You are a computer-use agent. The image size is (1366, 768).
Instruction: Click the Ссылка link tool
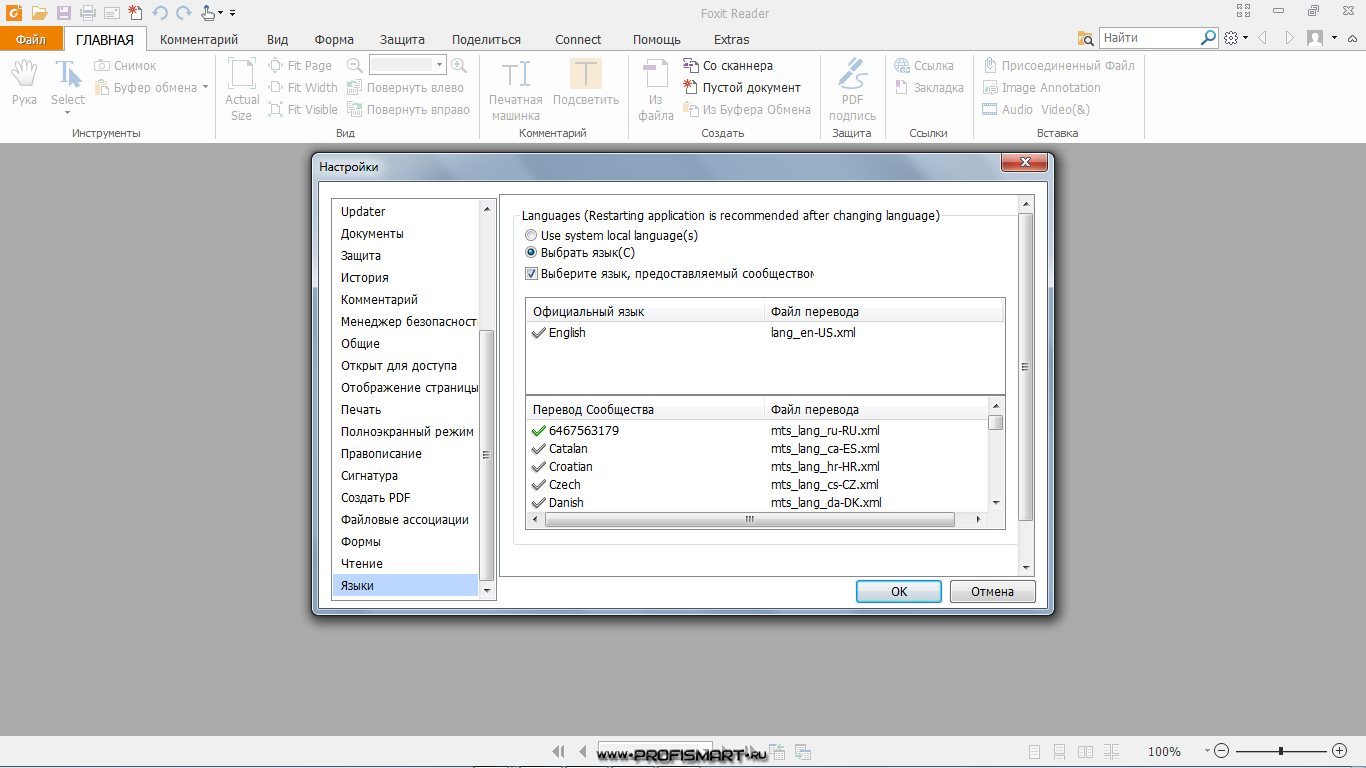point(924,65)
